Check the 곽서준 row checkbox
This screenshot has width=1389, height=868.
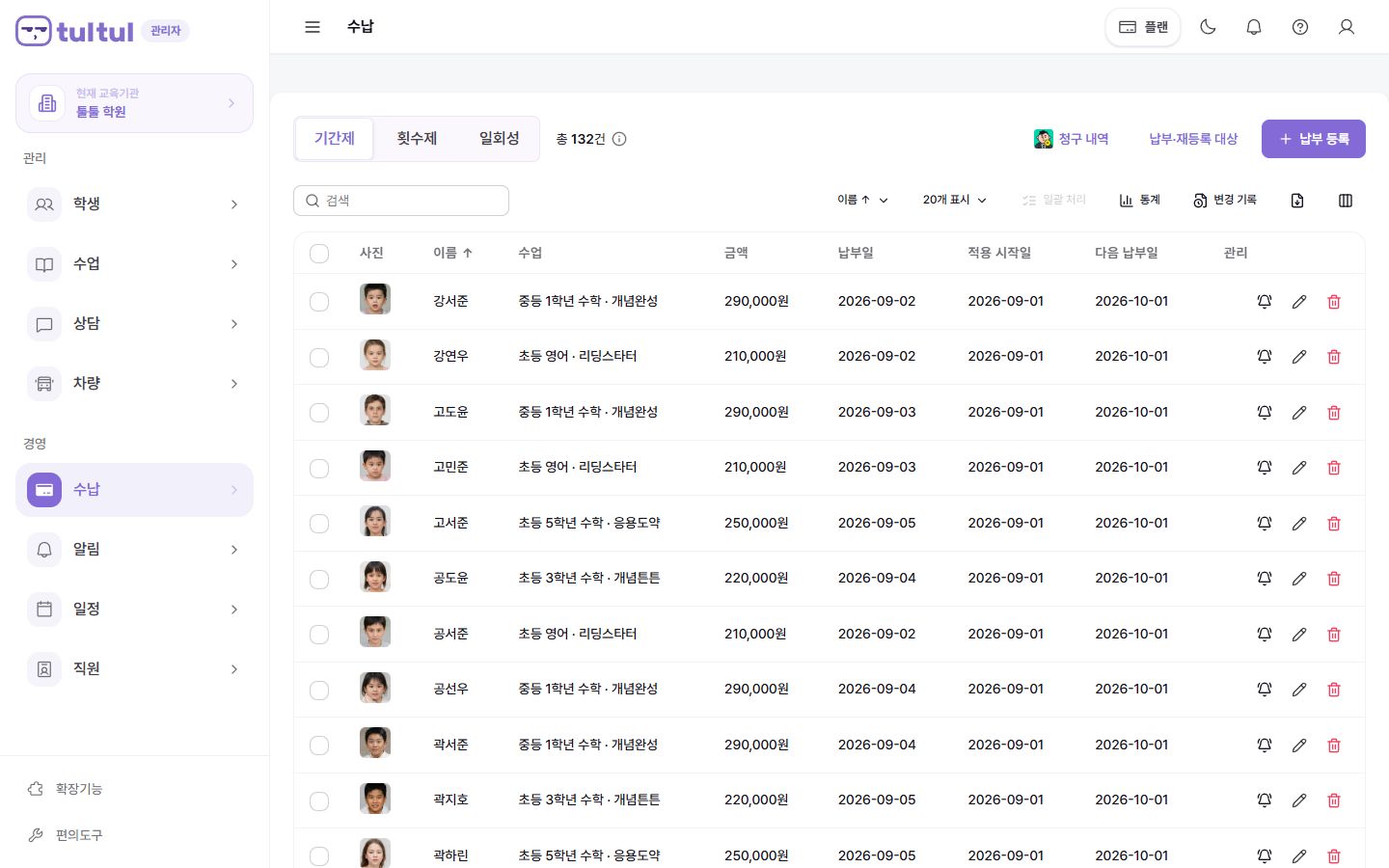(x=319, y=746)
